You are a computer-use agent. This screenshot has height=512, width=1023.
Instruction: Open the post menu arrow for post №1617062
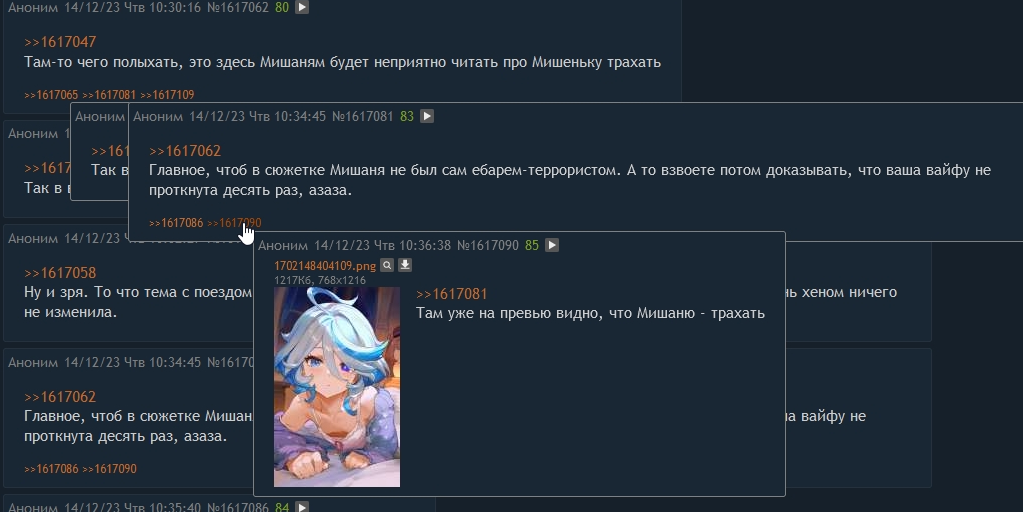(x=301, y=8)
